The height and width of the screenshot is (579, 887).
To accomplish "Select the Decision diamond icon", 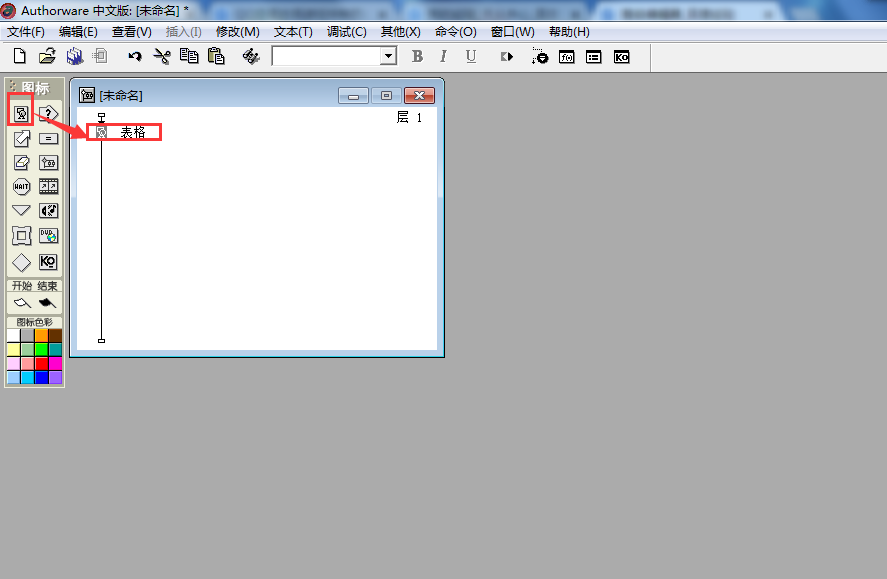I will click(21, 262).
